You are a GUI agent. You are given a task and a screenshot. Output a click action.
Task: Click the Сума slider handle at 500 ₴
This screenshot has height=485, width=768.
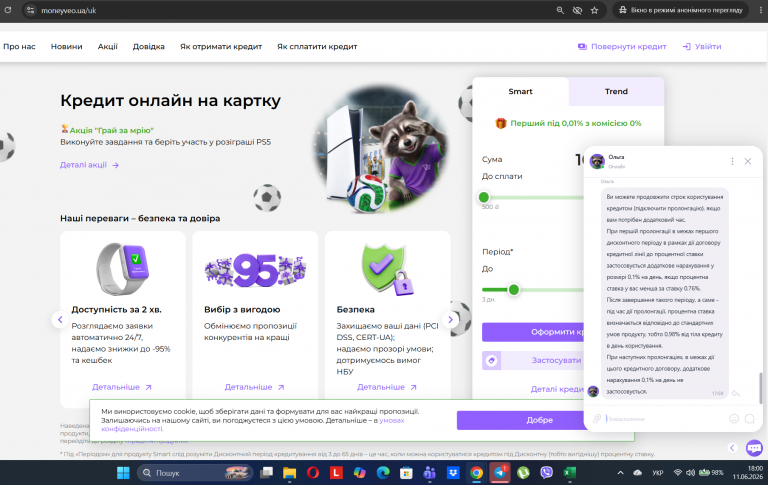(484, 197)
